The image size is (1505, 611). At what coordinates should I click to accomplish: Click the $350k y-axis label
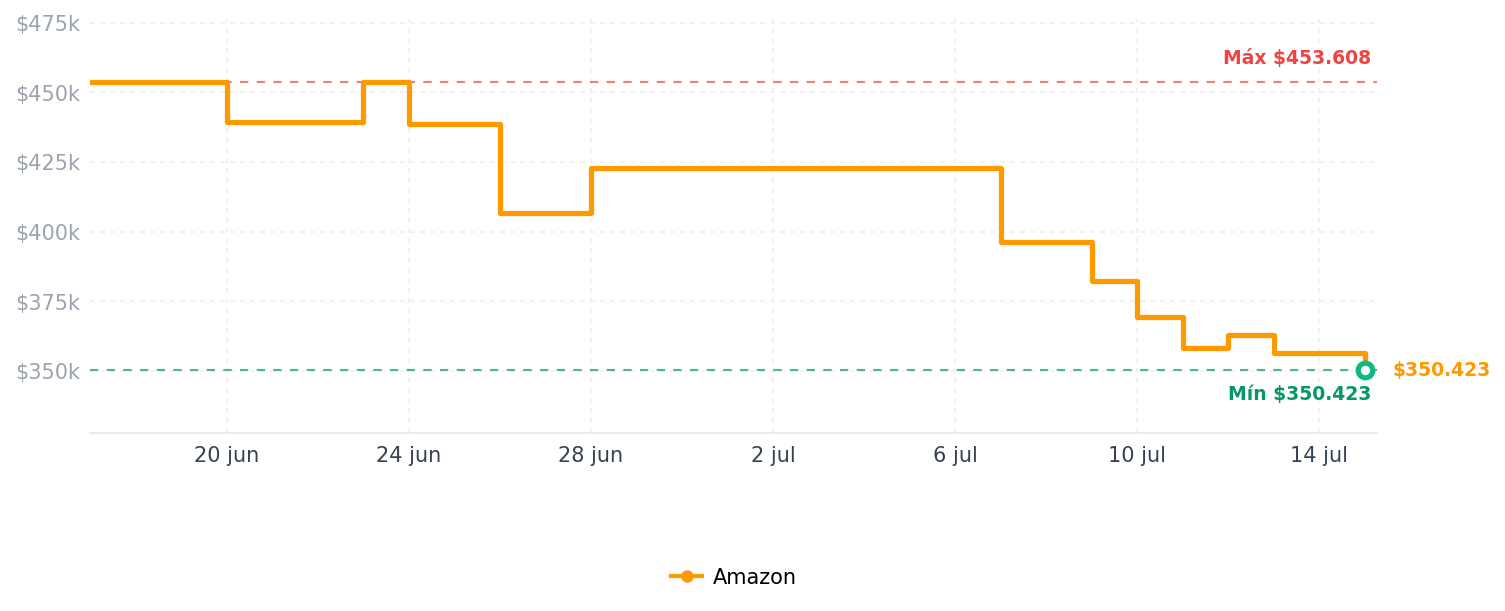tap(47, 371)
